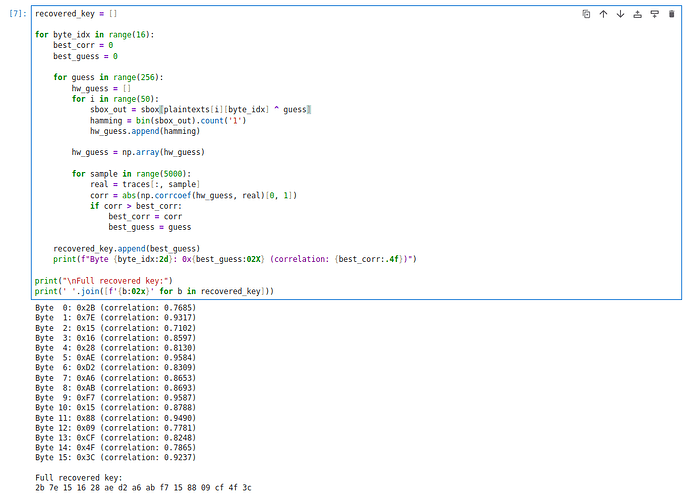Viewport: 690px width, 495px height.
Task: Click output row 'Byte 4: 0x28'
Action: point(115,348)
